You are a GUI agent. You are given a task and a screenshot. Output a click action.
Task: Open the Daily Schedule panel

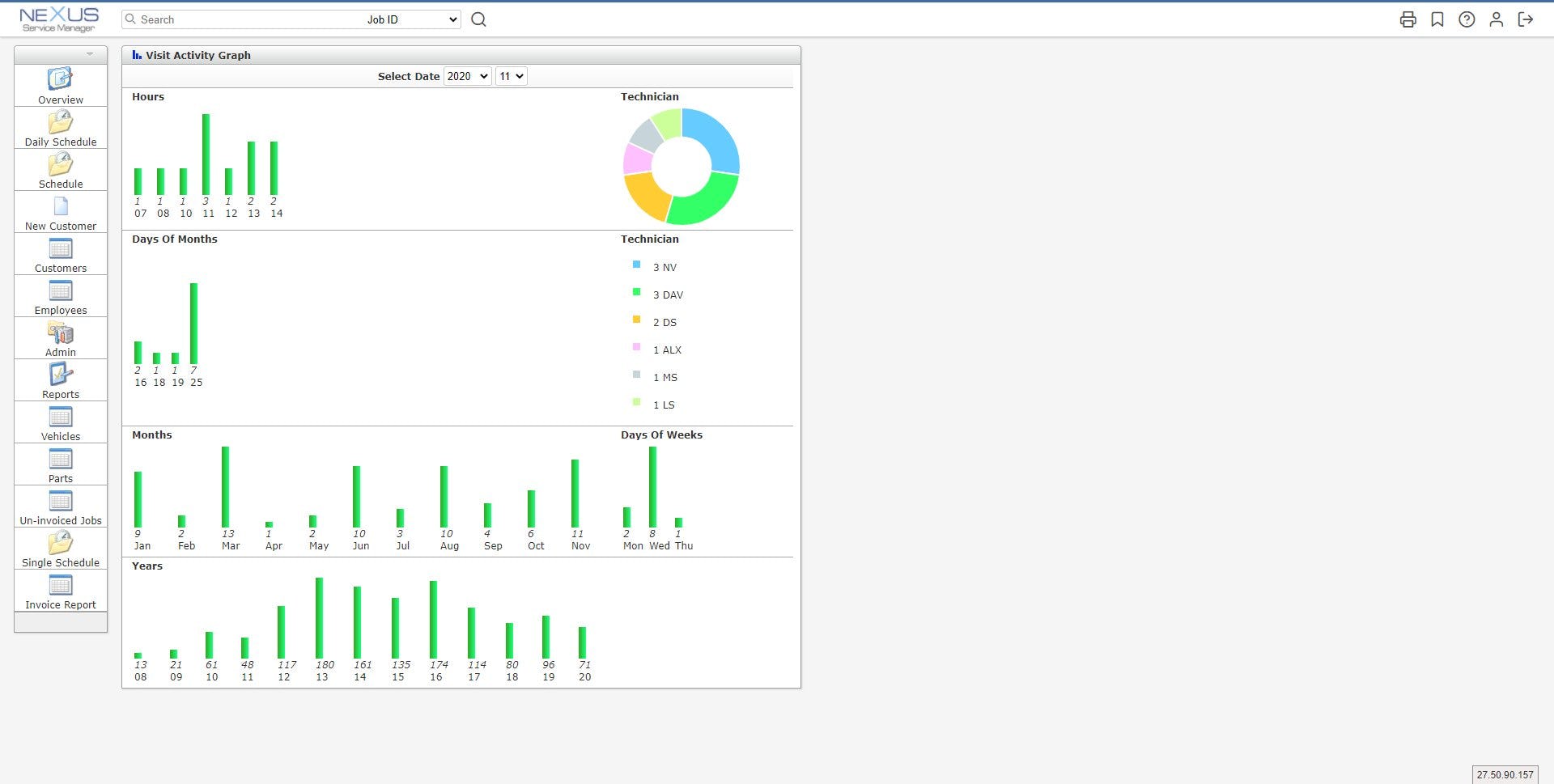[x=60, y=128]
